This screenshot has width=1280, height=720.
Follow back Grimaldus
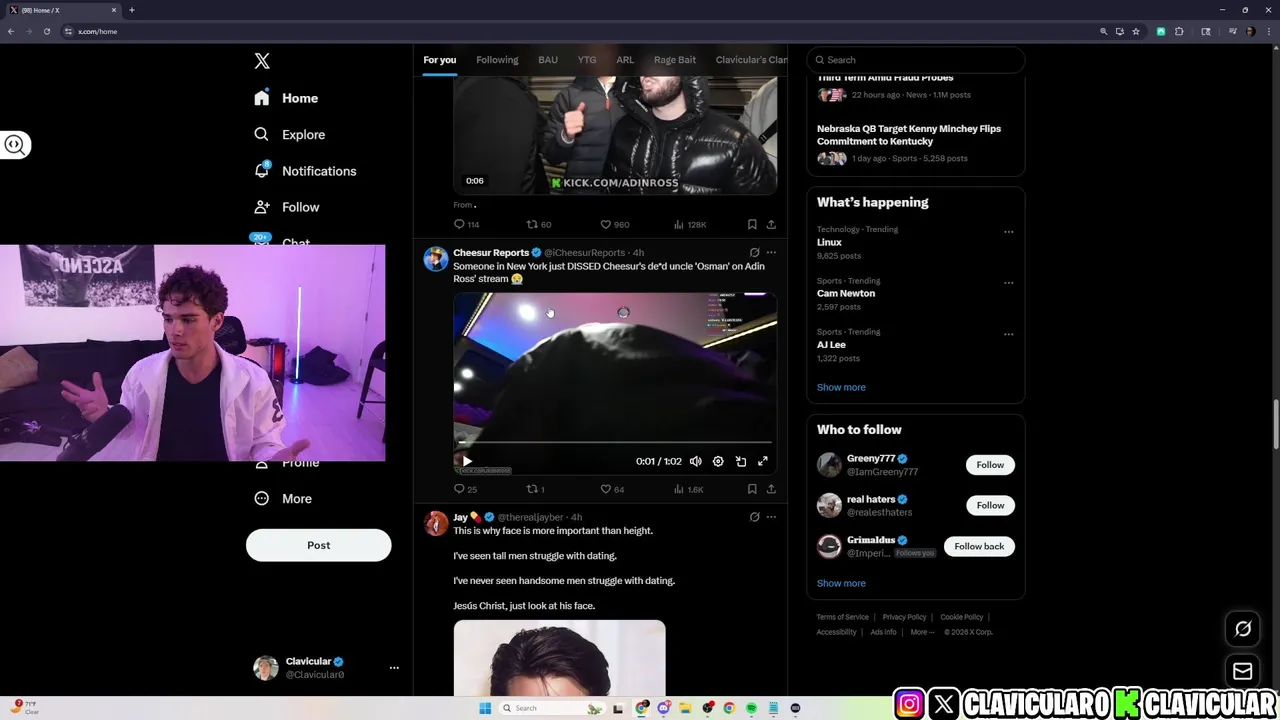tap(979, 546)
